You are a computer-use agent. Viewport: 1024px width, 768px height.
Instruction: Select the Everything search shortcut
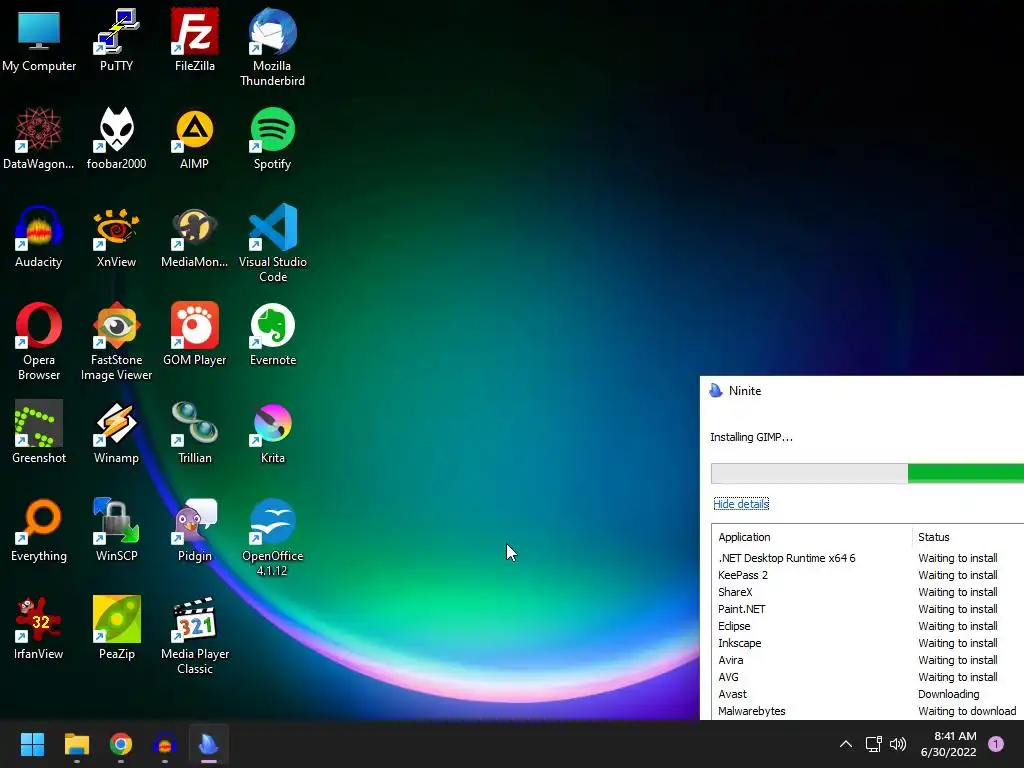point(39,530)
